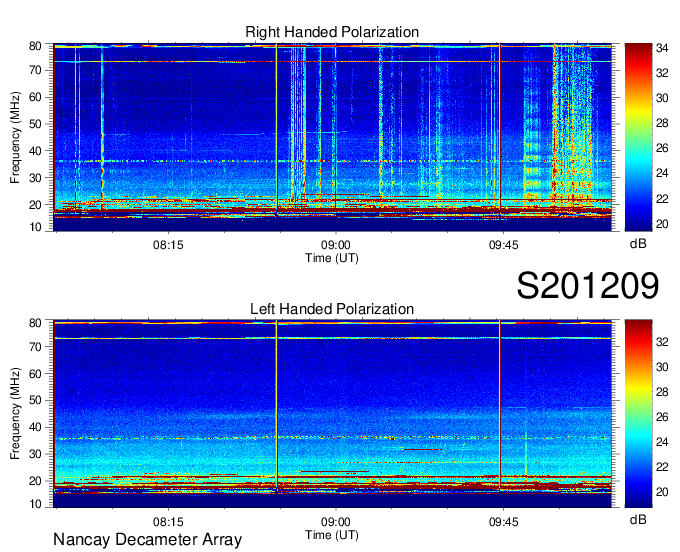Click the "50" frequency tick of Right Handed plot

pyautogui.click(x=35, y=124)
